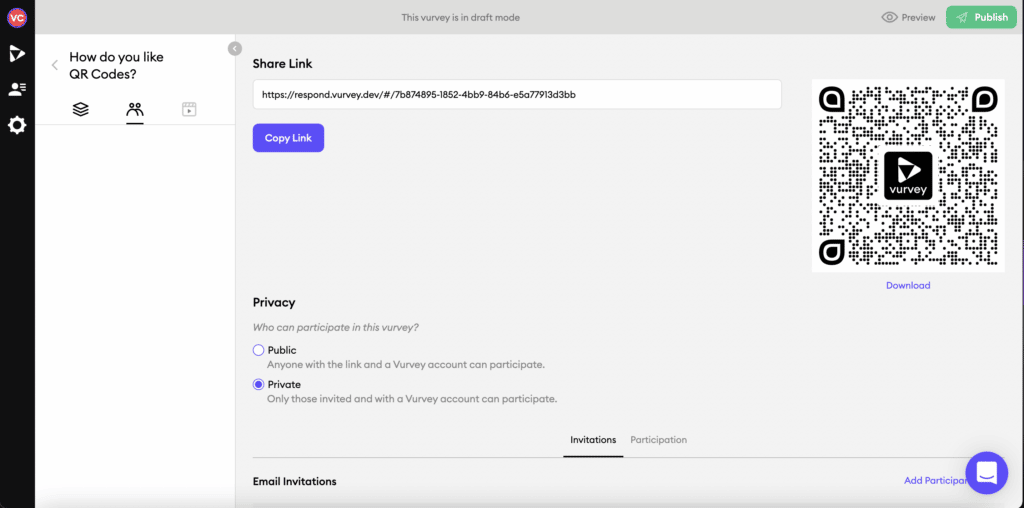Viewport: 1024px width, 508px height.
Task: Open the Vurvey home logo icon
Action: [17, 54]
